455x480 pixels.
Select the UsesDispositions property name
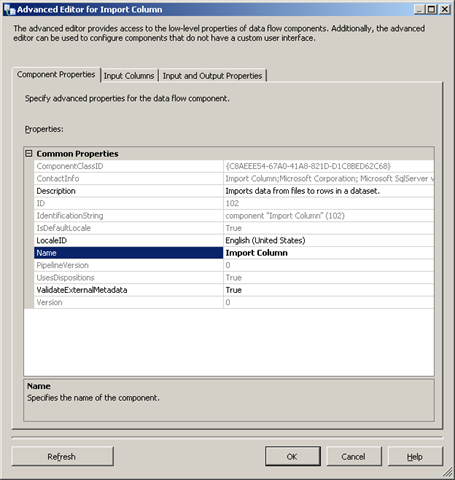point(65,277)
